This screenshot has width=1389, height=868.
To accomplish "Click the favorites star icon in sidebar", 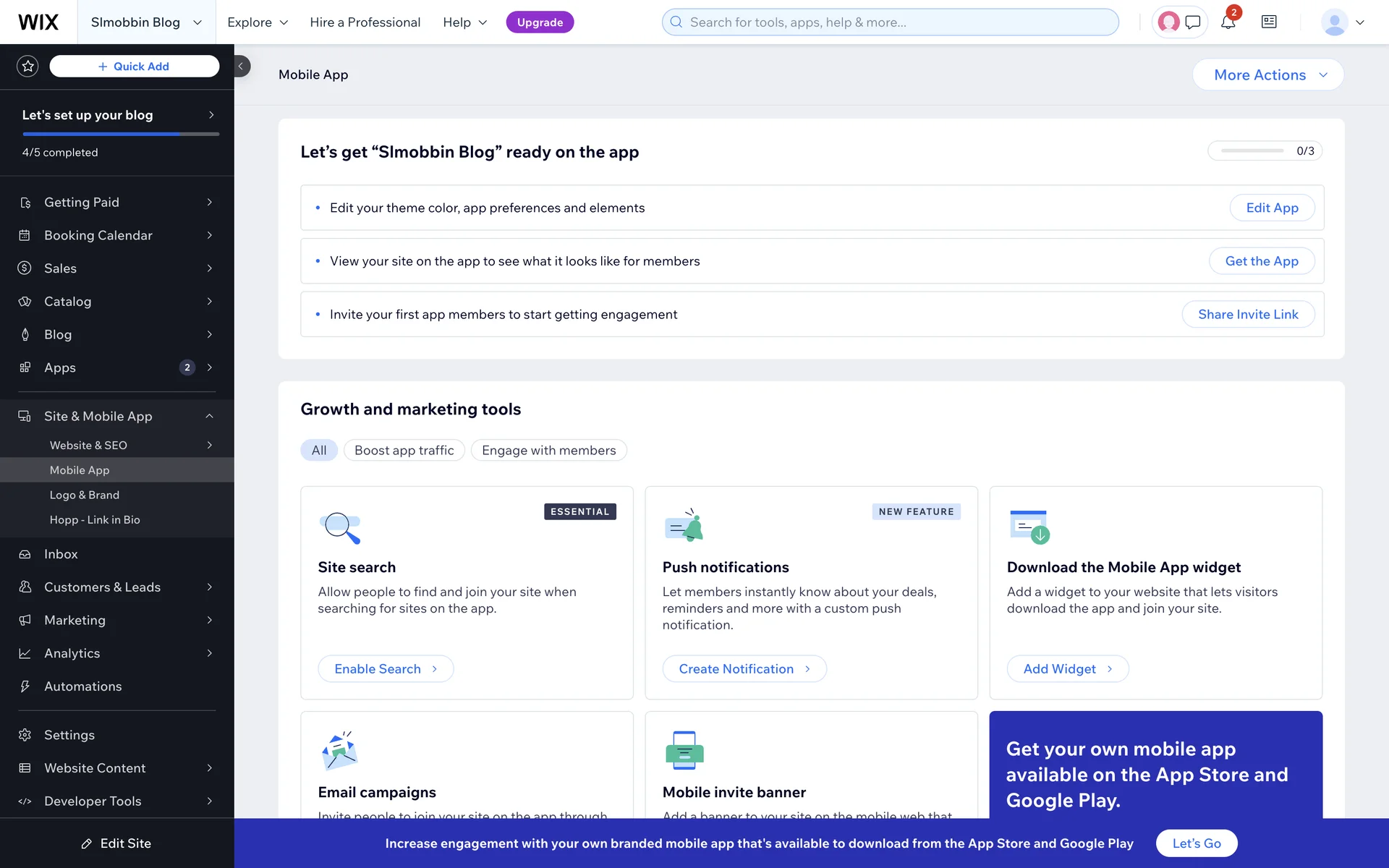I will [27, 67].
